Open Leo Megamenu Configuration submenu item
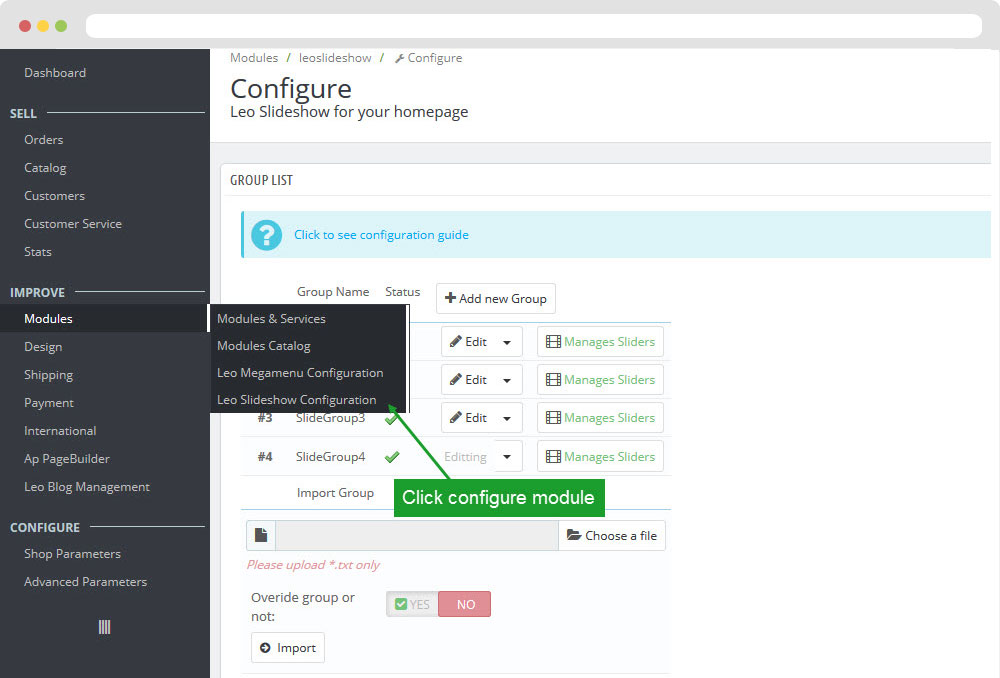The width and height of the screenshot is (1000, 678). (x=300, y=372)
